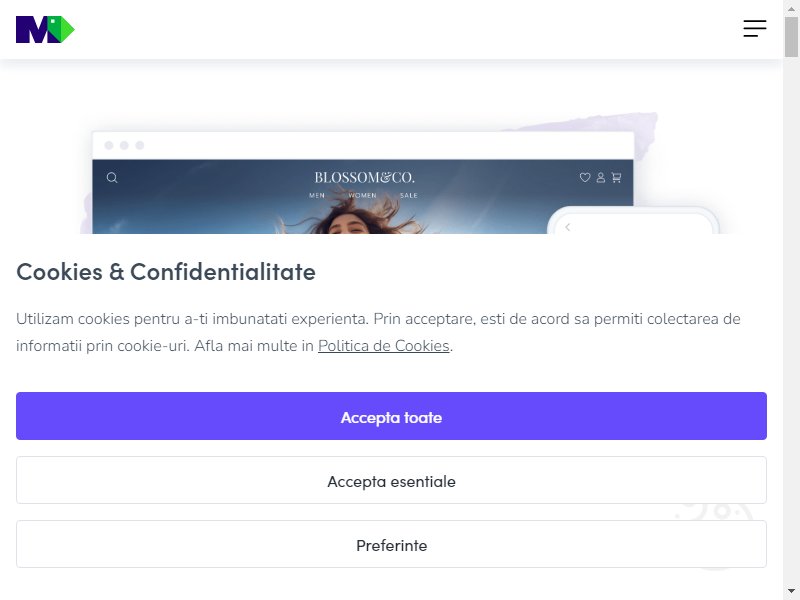Choose Accepta esentiale option
Image resolution: width=800 pixels, height=600 pixels.
[391, 480]
